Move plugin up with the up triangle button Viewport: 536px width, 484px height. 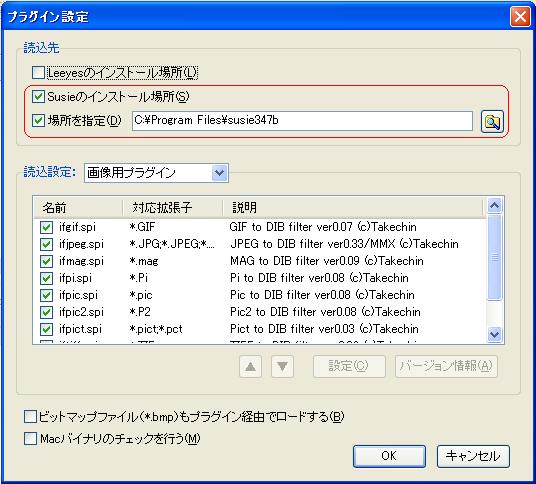(x=251, y=367)
